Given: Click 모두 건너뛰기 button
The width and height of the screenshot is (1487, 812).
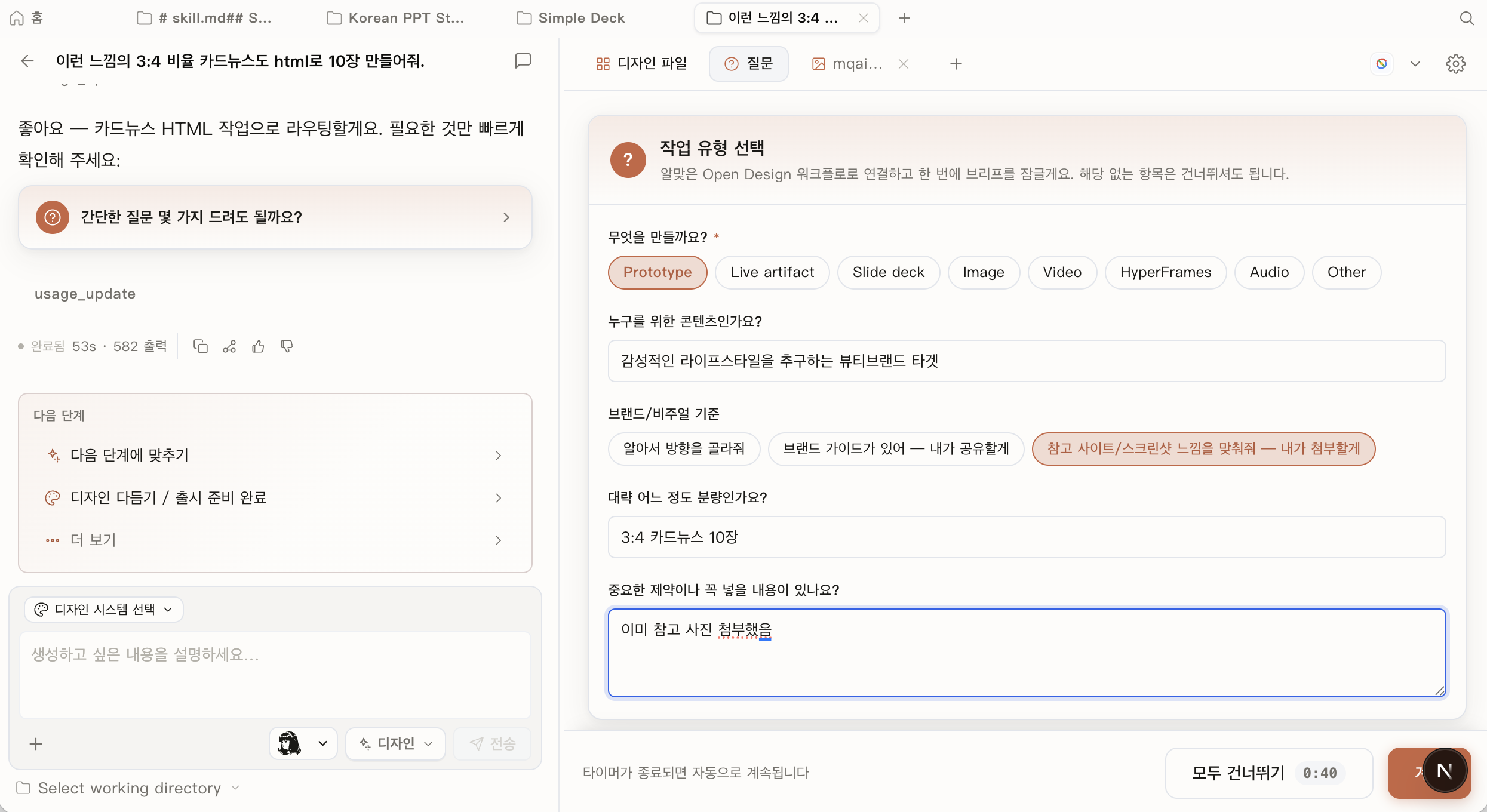Looking at the screenshot, I should pyautogui.click(x=1268, y=773).
